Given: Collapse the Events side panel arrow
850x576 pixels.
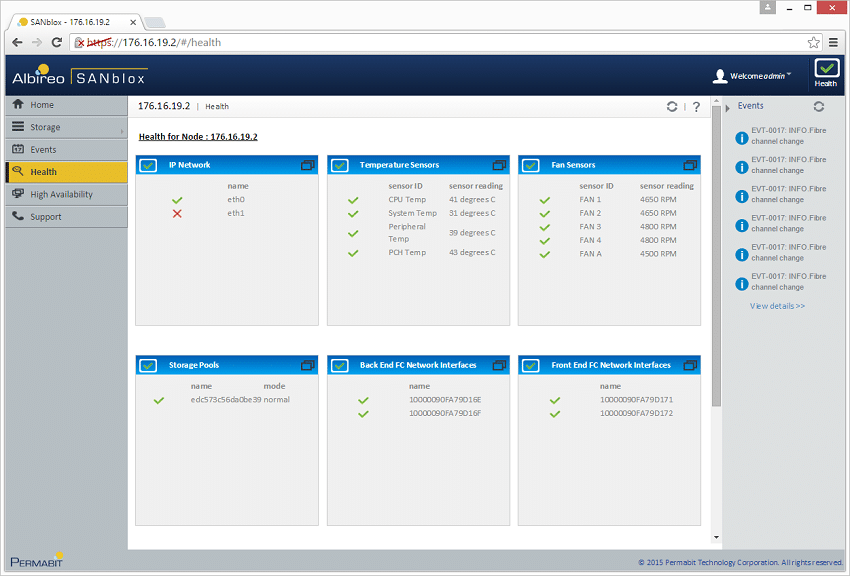Looking at the screenshot, I should click(x=727, y=108).
